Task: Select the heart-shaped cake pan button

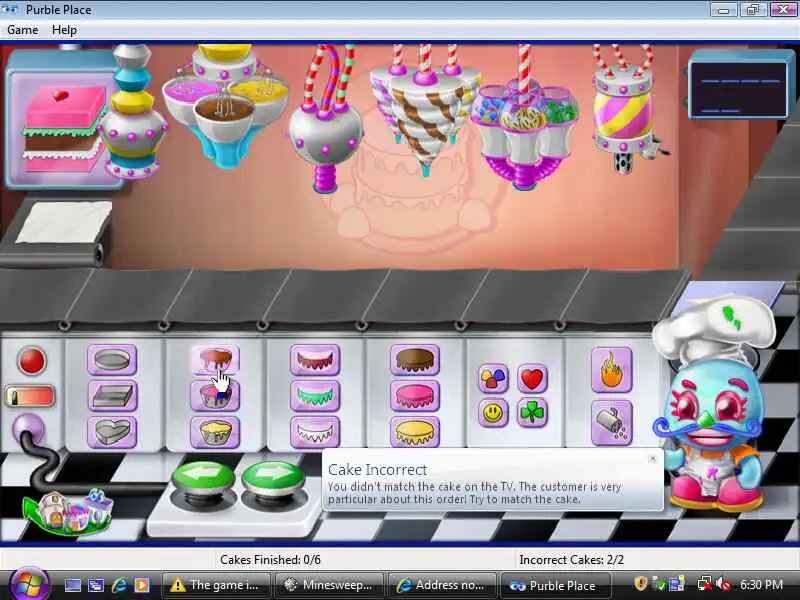Action: (112, 432)
